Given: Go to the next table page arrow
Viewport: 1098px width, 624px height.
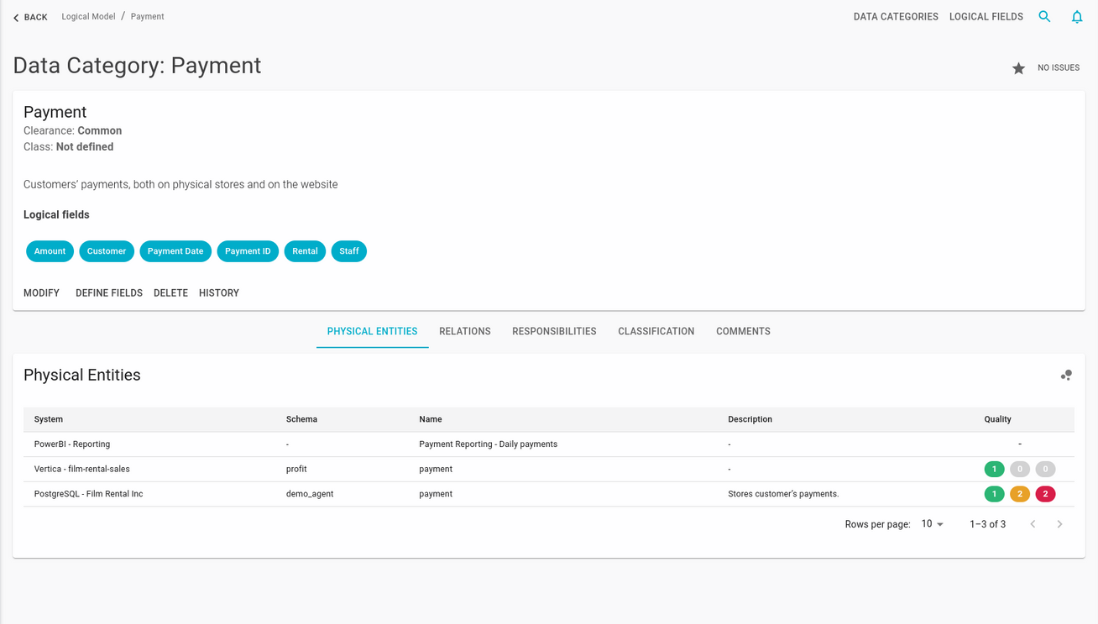Looking at the screenshot, I should tap(1059, 524).
